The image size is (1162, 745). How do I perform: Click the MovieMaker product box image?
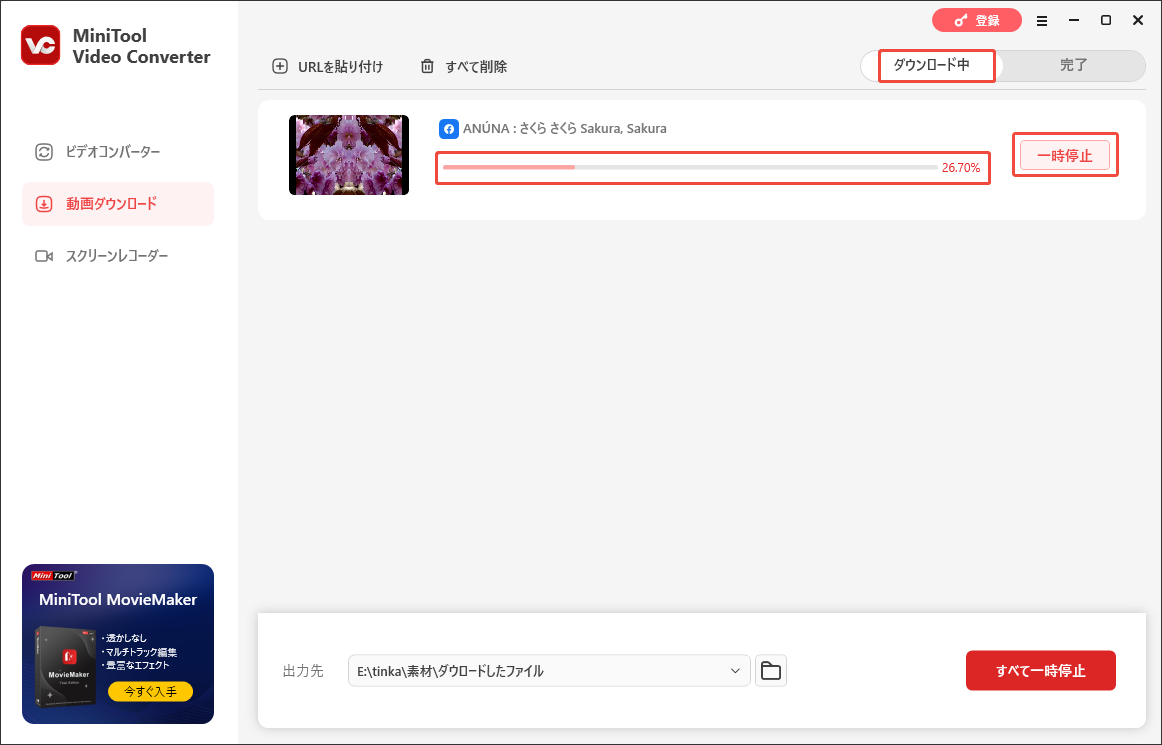(65, 666)
